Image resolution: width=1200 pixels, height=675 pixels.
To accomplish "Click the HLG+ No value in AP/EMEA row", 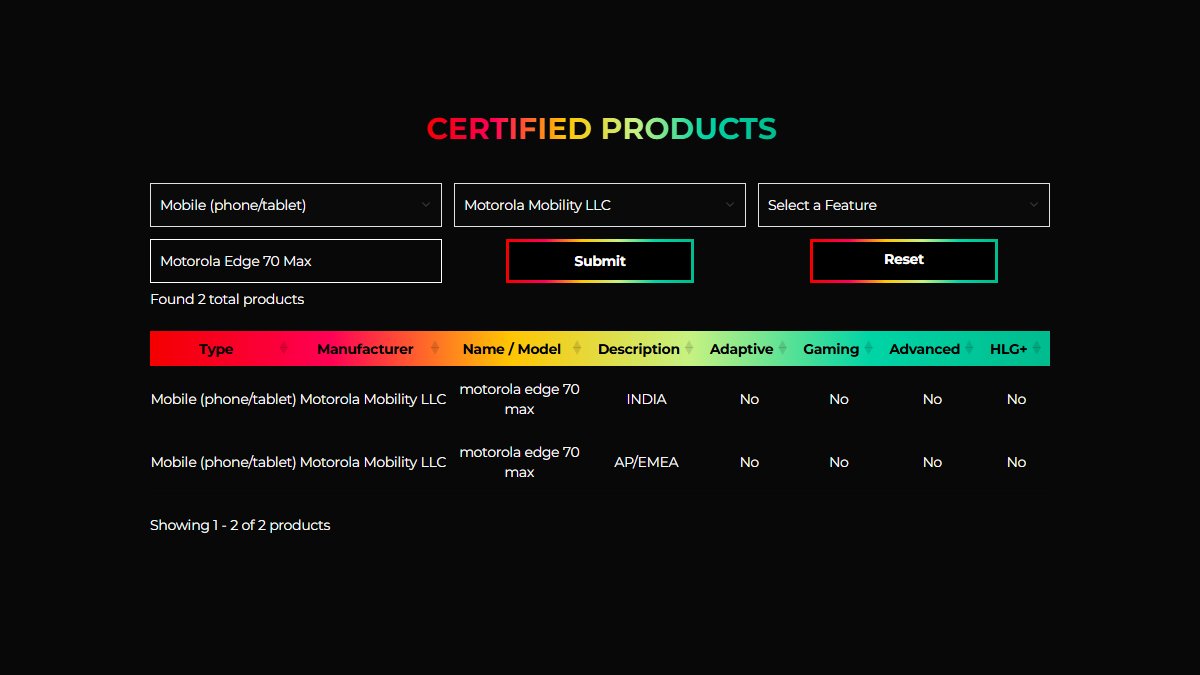I will (x=1016, y=462).
